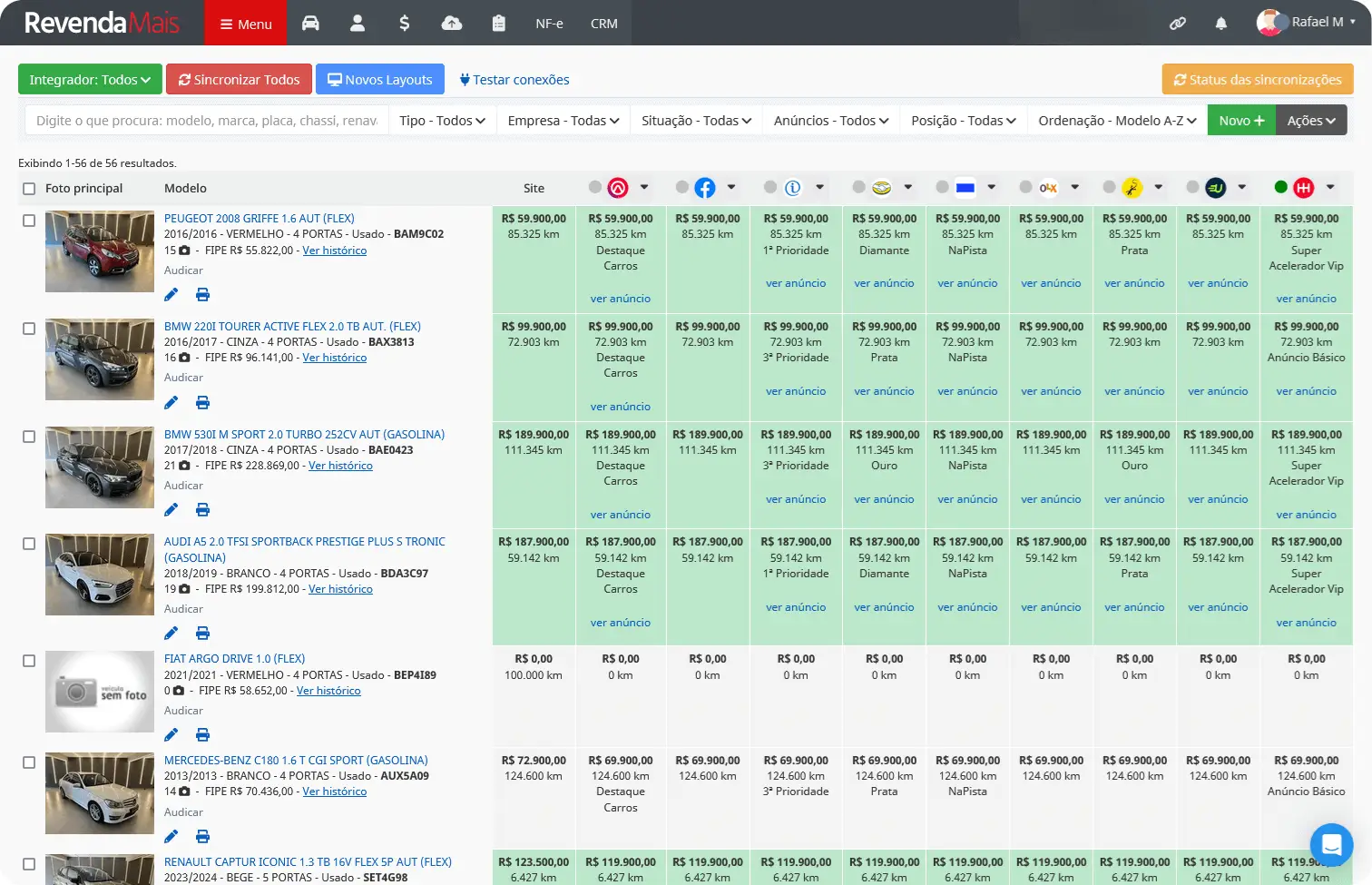
Task: Click Testar conexões link
Action: click(x=514, y=80)
